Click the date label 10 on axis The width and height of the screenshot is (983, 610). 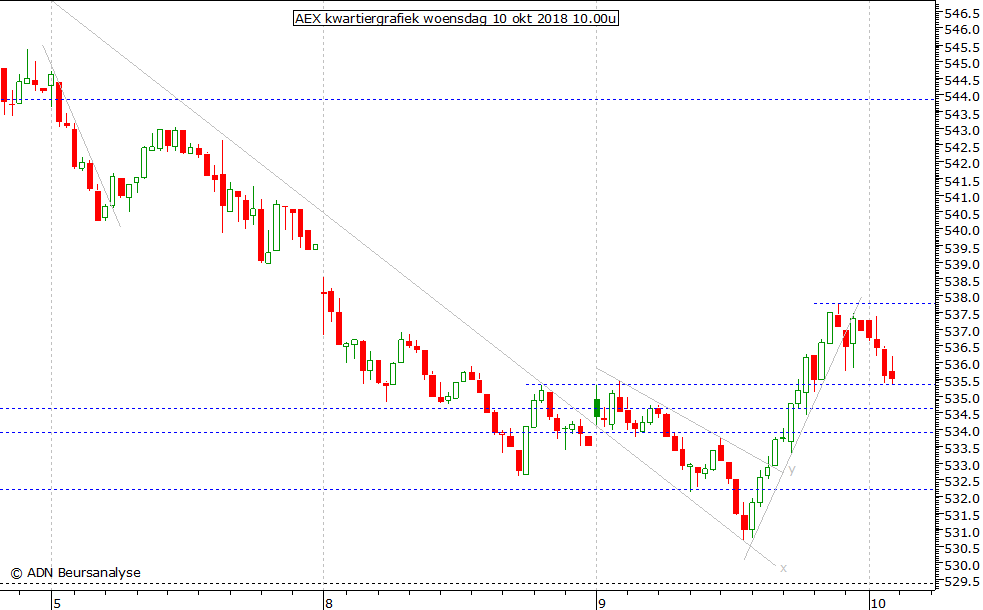[878, 604]
